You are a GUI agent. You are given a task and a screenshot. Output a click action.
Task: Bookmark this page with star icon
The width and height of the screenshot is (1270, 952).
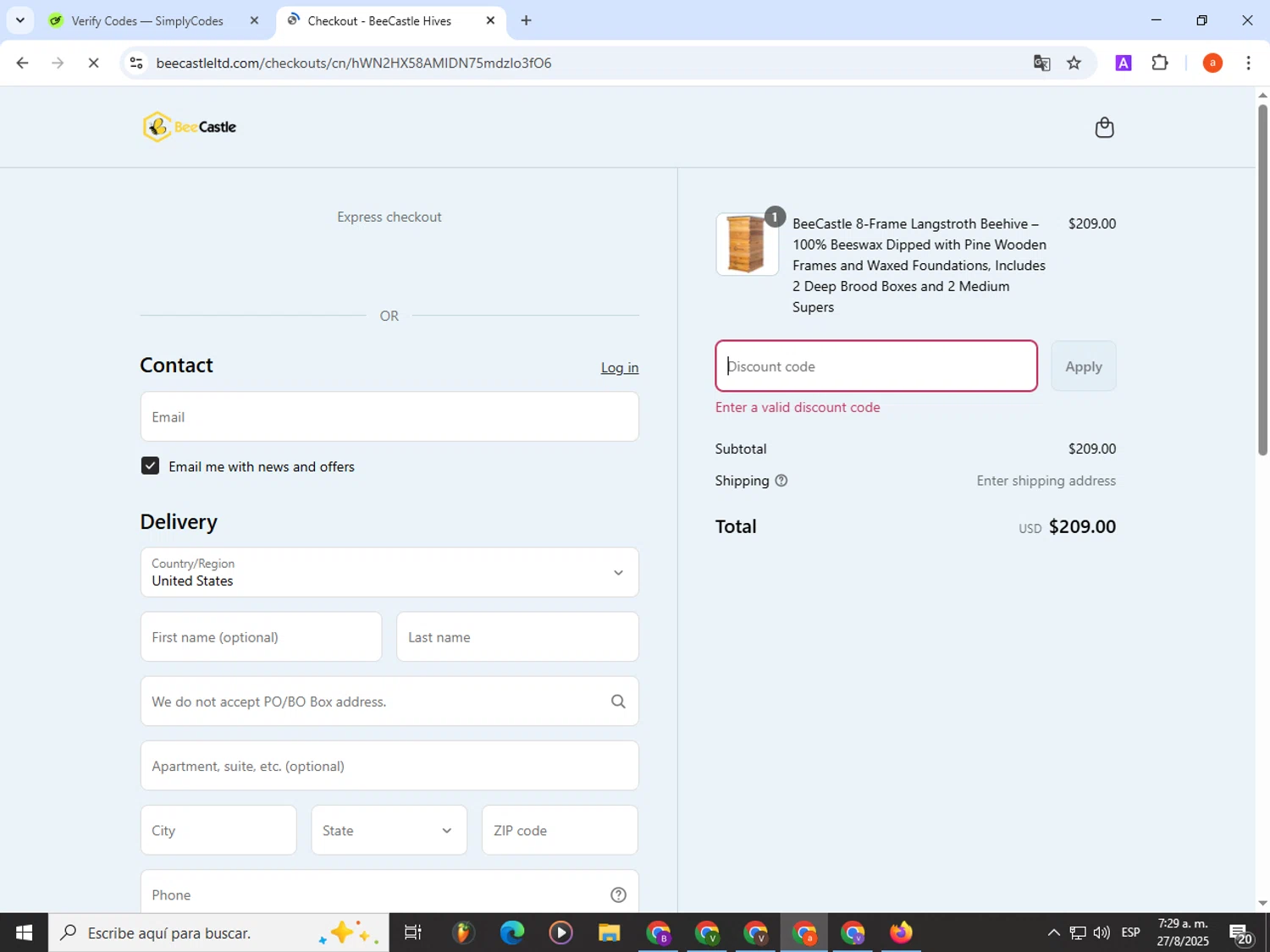click(x=1074, y=63)
